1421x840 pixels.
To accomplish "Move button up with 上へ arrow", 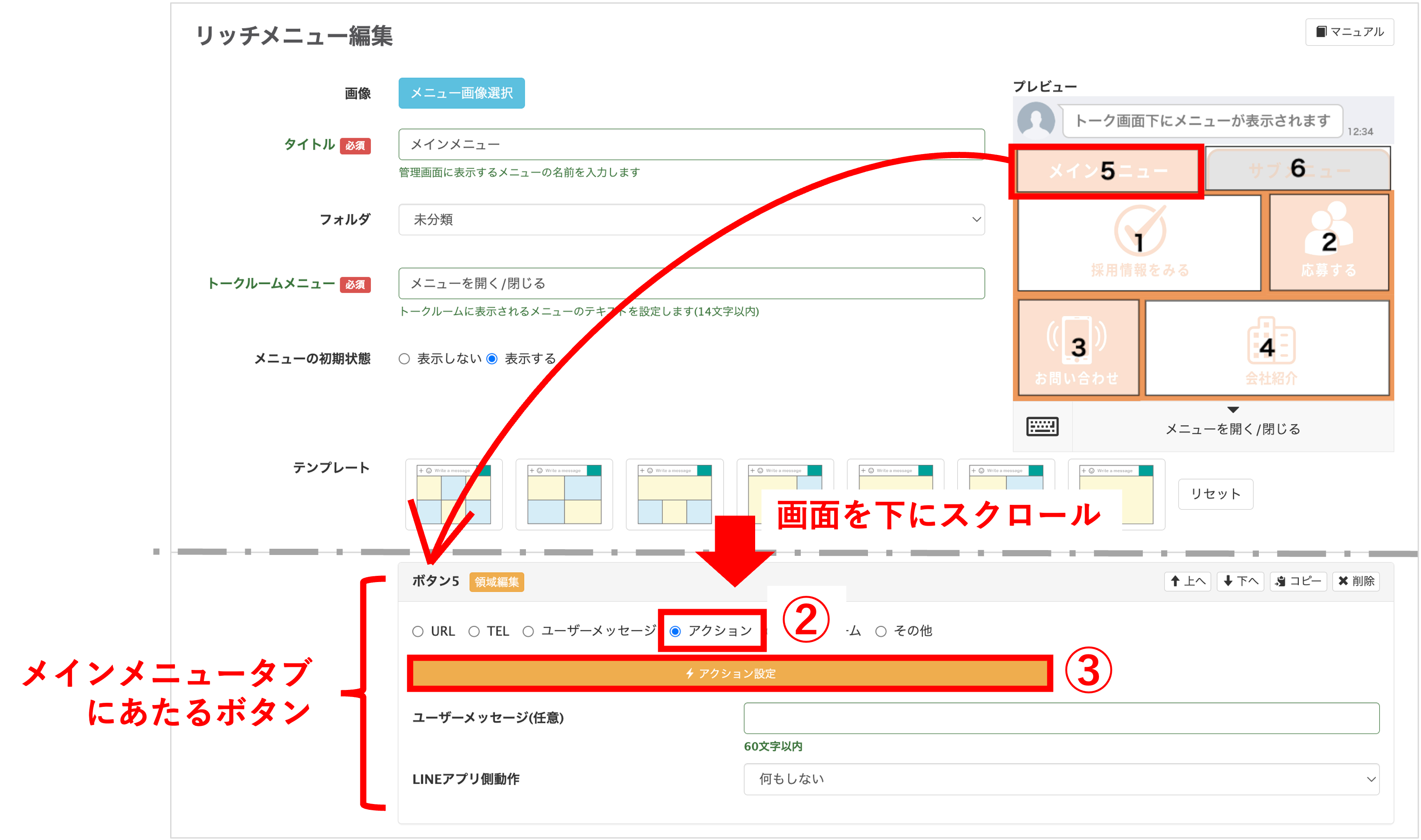I will click(1187, 581).
